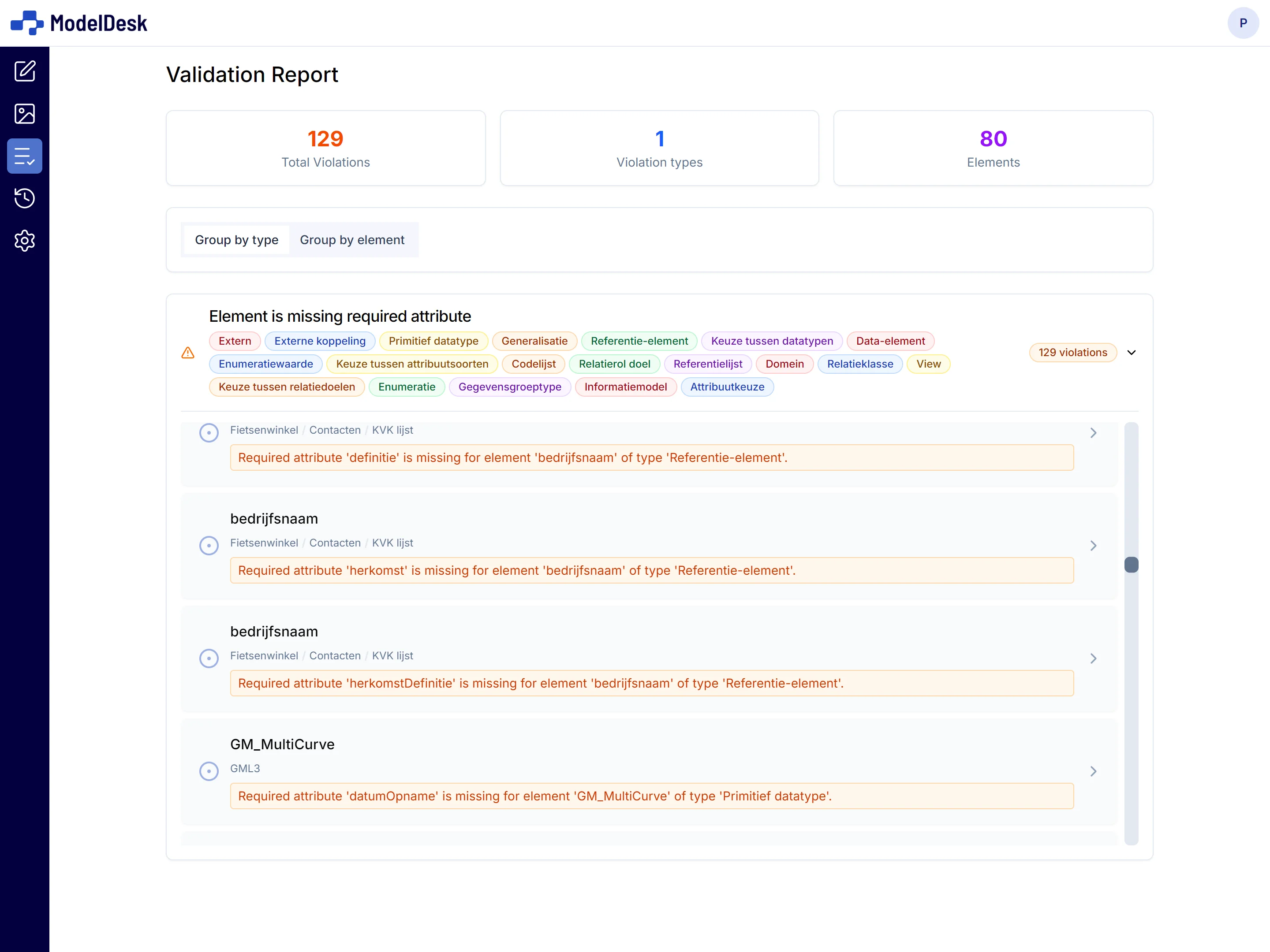Open settings with the gear icon

25,241
